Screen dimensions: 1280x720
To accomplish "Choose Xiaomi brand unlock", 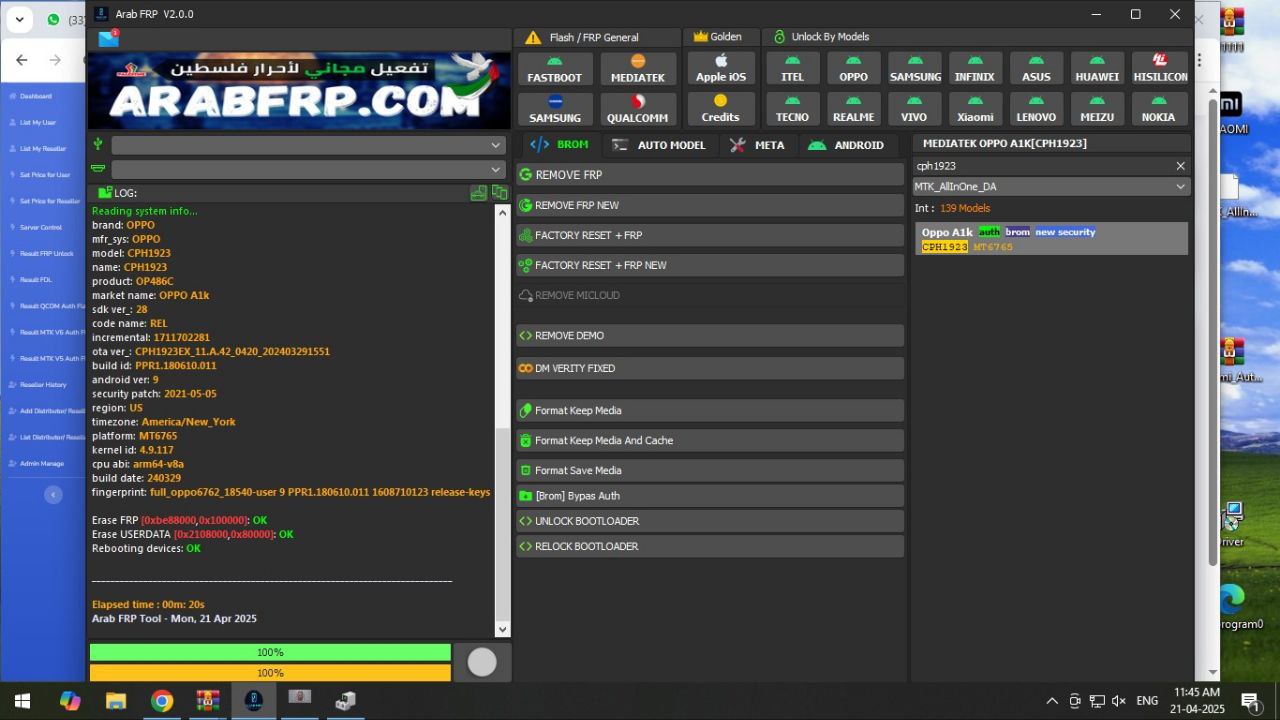I will coord(975,109).
